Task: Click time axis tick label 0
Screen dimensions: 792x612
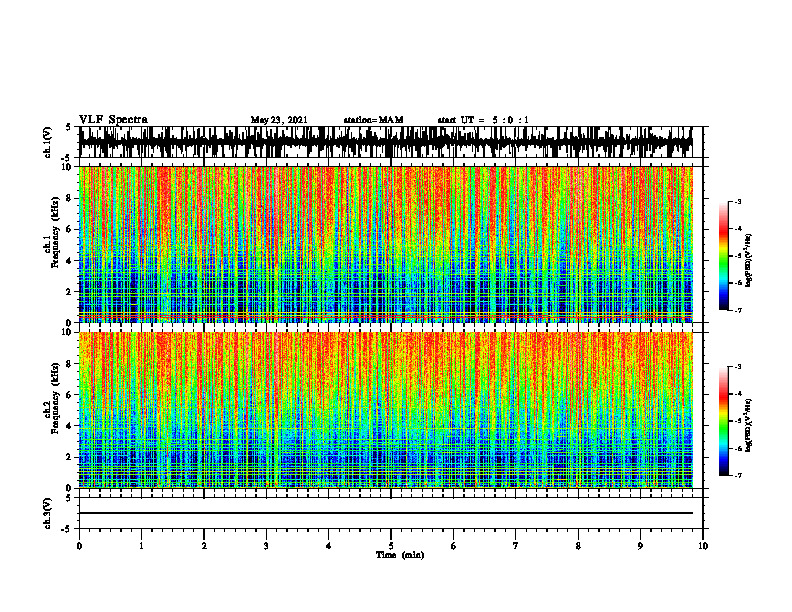Action: pos(79,546)
